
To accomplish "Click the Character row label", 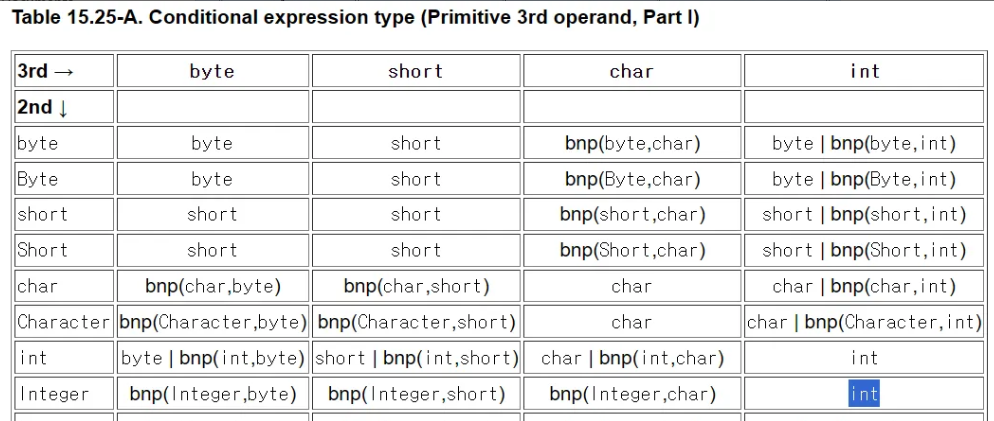I will coord(65,322).
